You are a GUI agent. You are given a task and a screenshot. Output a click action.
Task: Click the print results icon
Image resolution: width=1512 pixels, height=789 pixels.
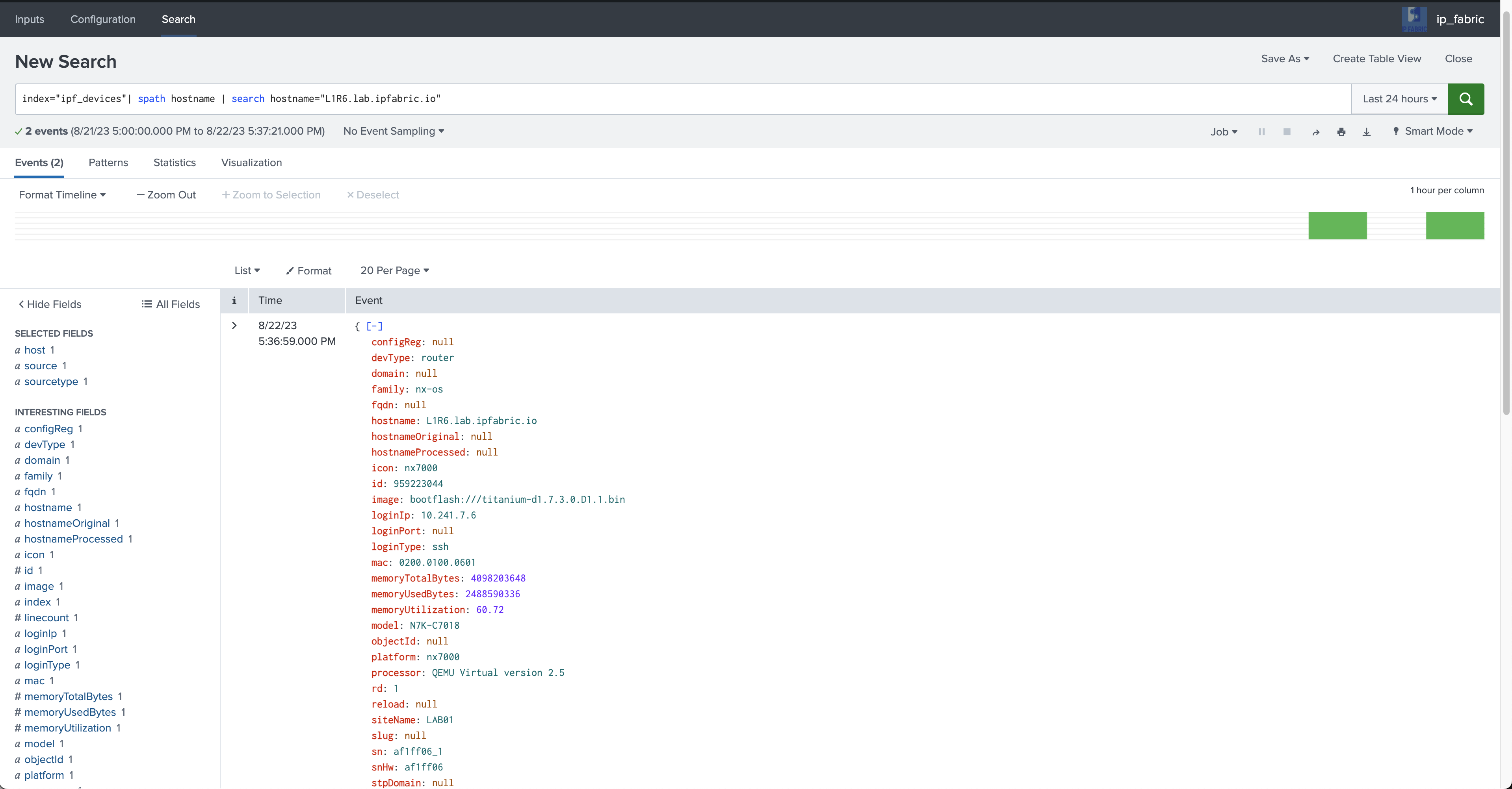1341,131
